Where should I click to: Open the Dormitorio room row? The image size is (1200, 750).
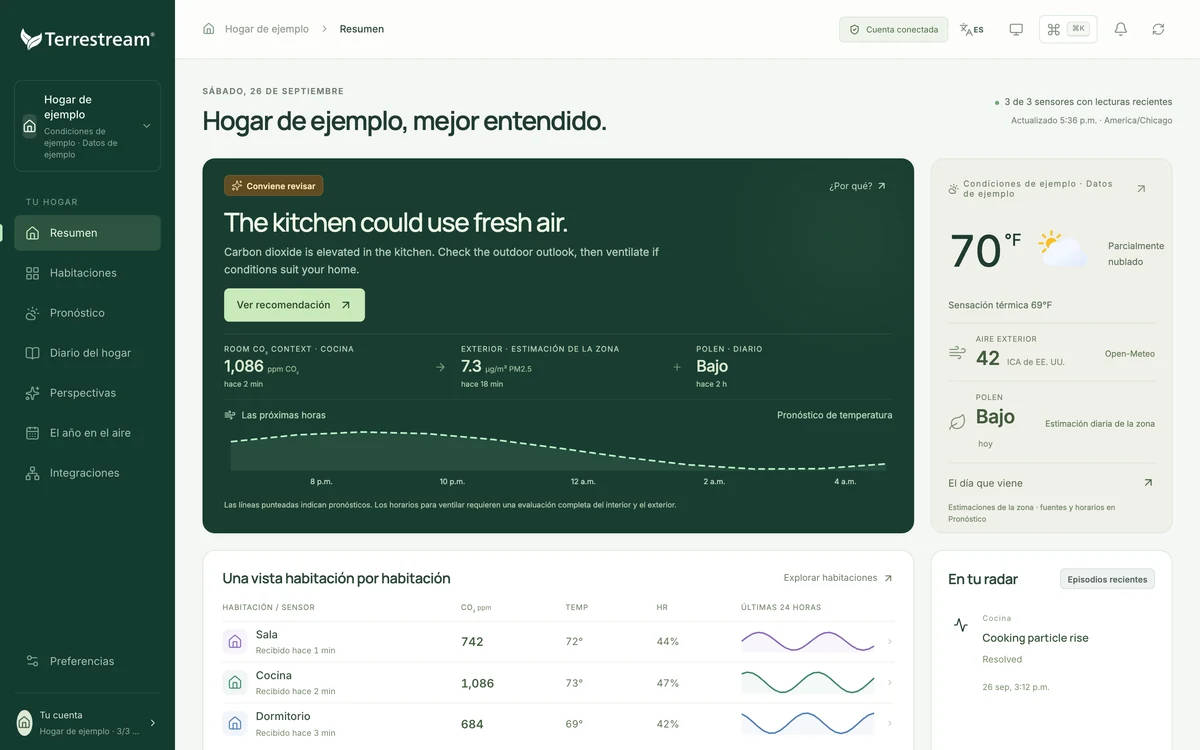pyautogui.click(x=558, y=724)
